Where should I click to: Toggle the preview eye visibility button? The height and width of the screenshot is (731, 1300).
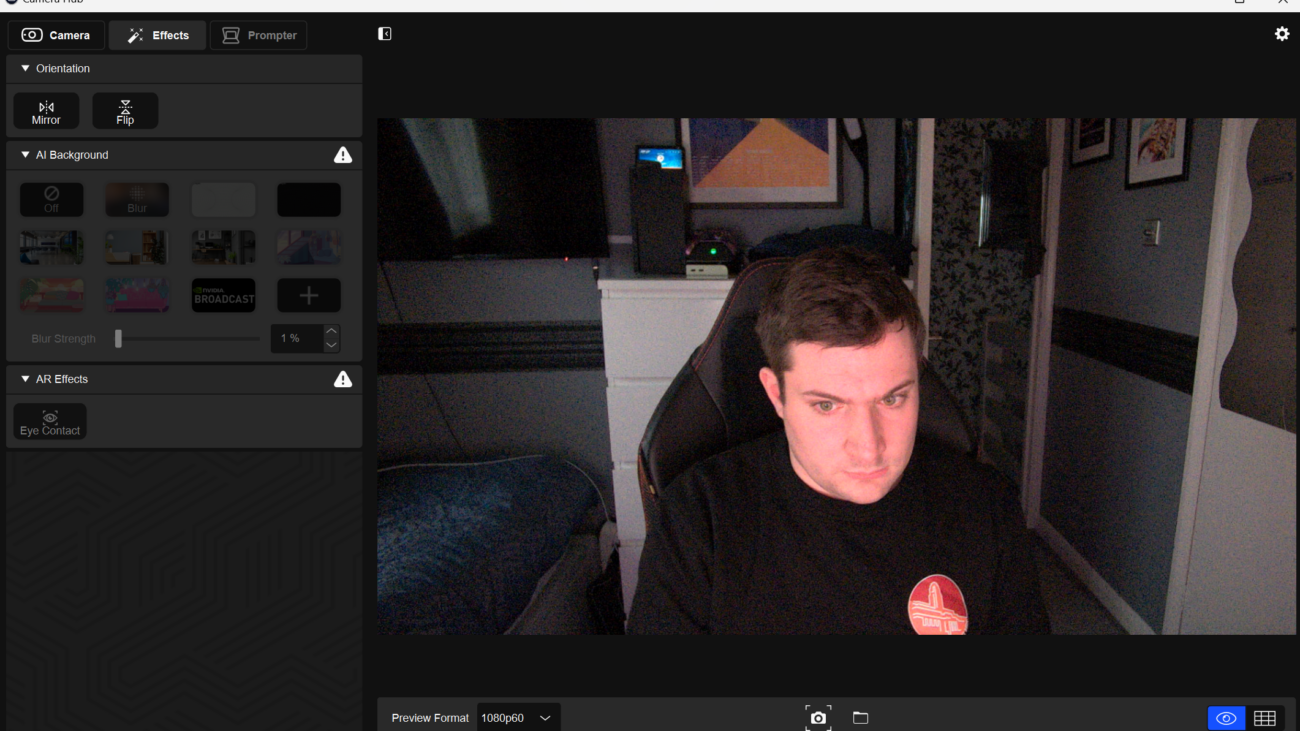click(x=1226, y=718)
